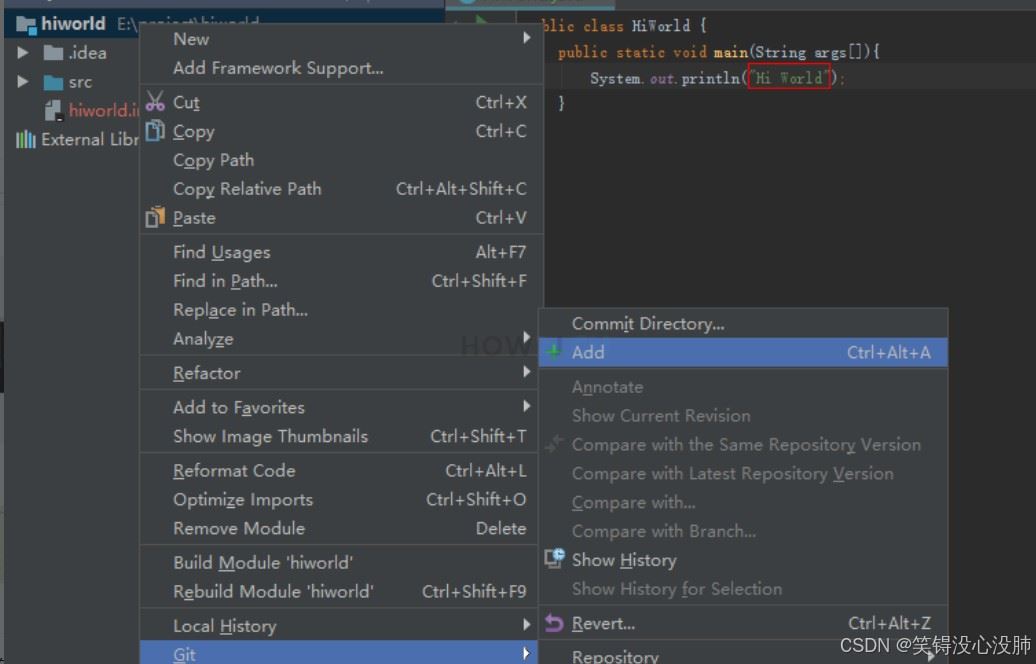Click the purple Revert arrow icon

[554, 623]
